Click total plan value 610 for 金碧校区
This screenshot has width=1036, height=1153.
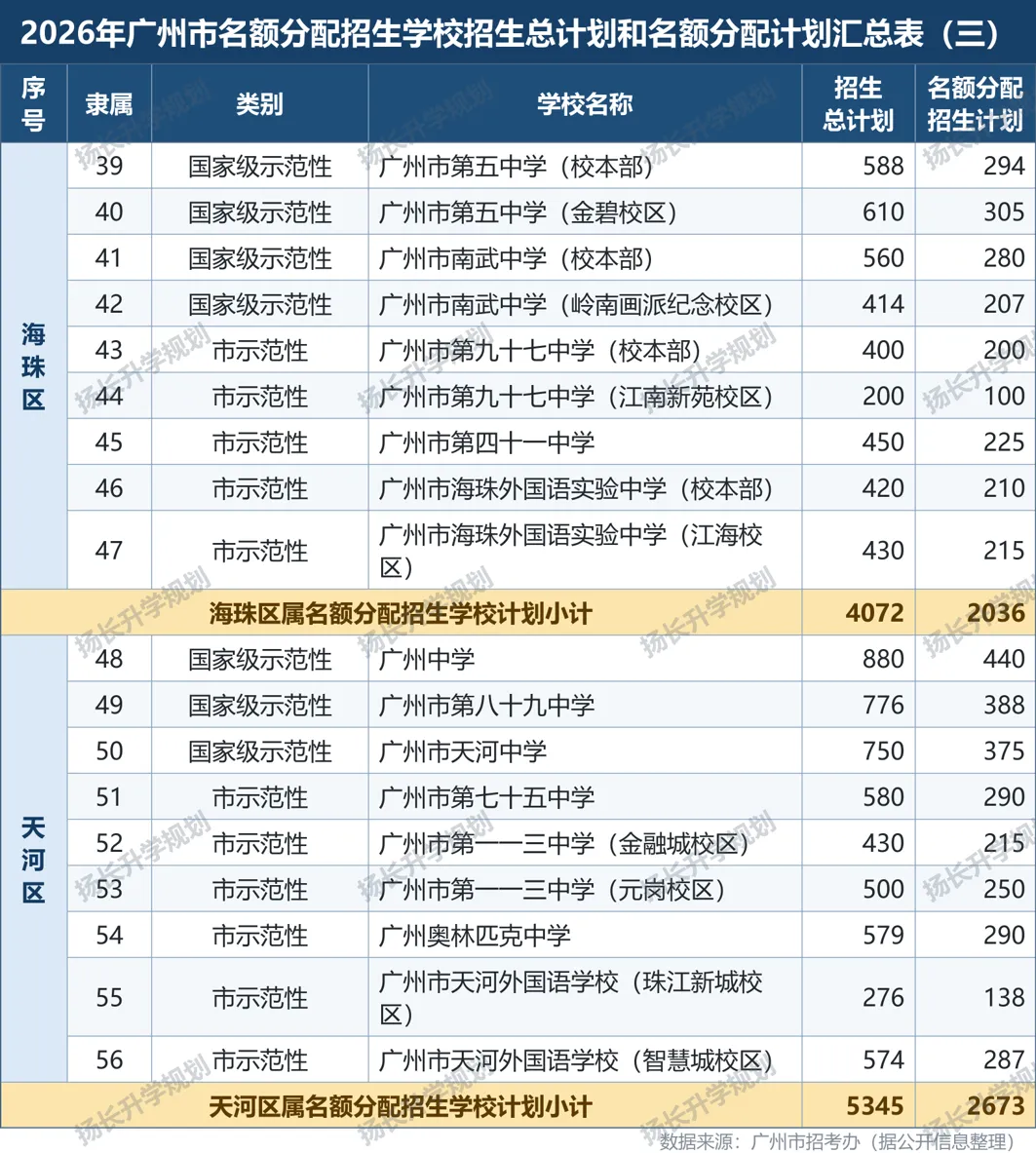pos(883,212)
